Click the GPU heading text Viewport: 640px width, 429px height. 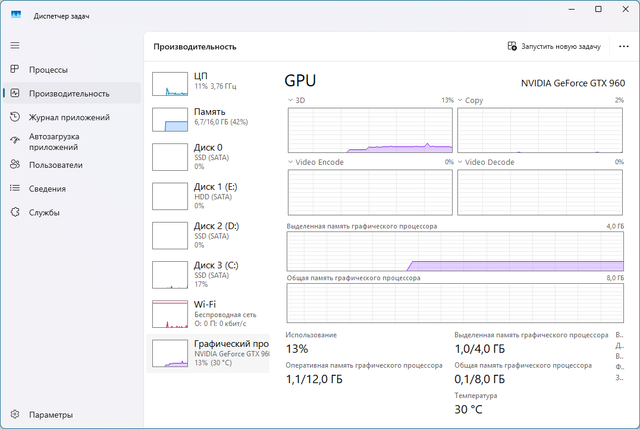(x=300, y=80)
